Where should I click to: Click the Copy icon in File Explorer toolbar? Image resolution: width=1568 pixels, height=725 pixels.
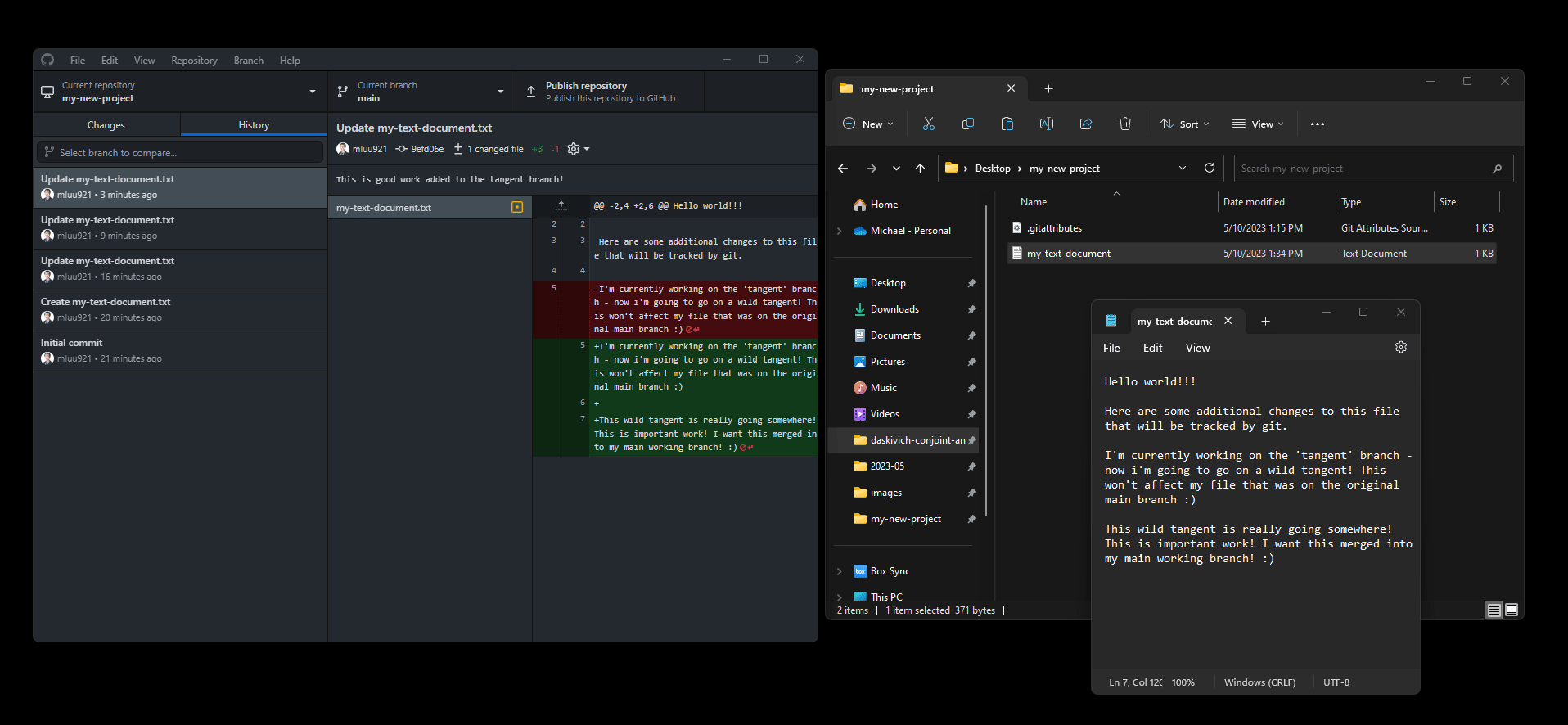tap(967, 124)
